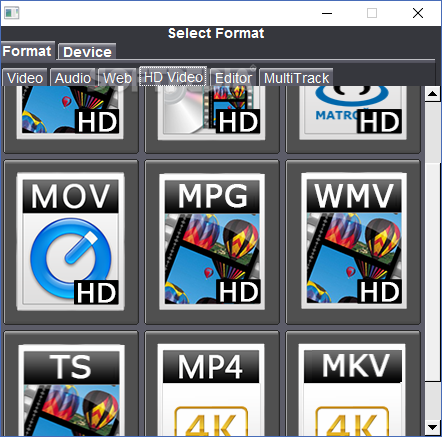Screen dimensions: 442x437
Task: Open the MultiTrack sub-tab
Action: pos(296,78)
